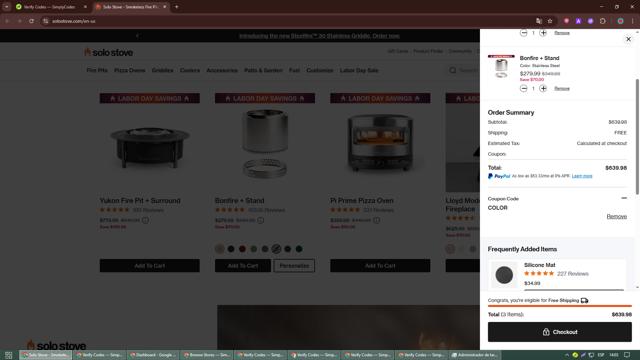
Task: Click the Checkout button
Action: (x=560, y=332)
